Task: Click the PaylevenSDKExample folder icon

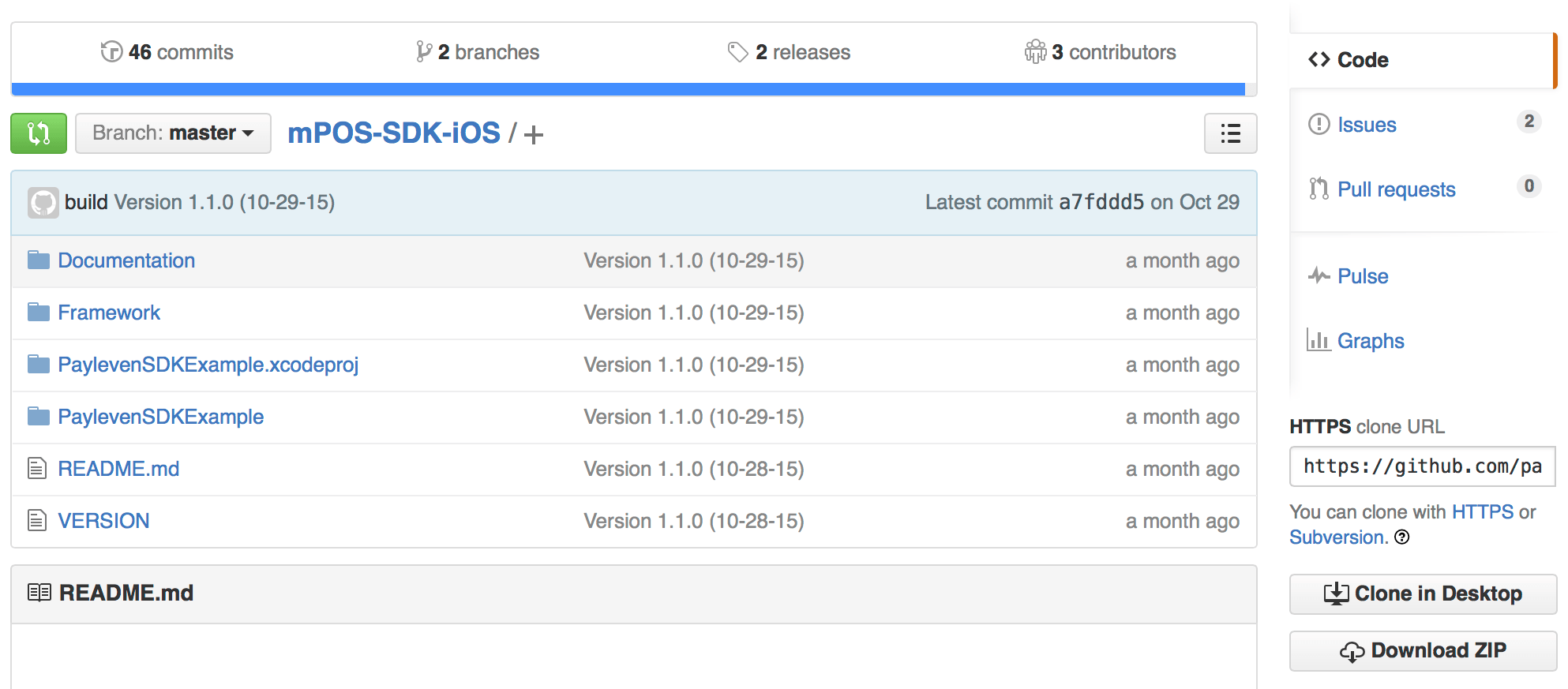Action: click(39, 416)
